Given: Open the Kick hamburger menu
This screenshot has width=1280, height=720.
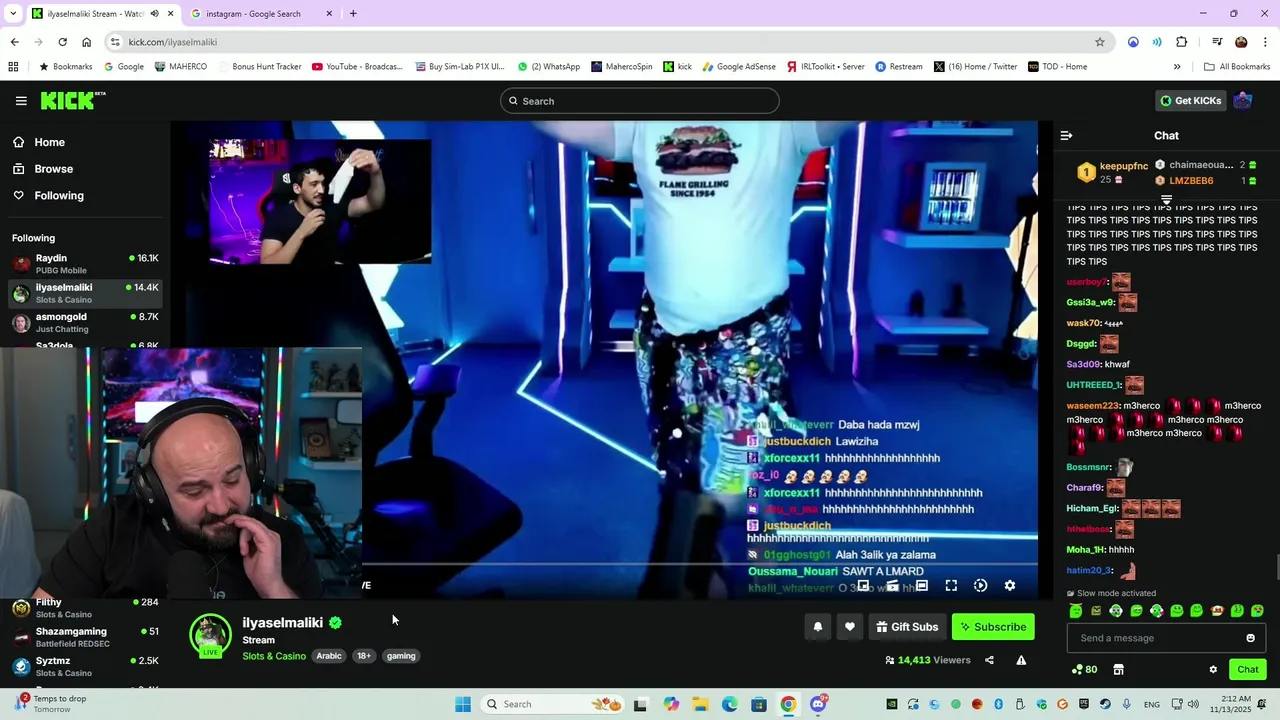Looking at the screenshot, I should [21, 101].
